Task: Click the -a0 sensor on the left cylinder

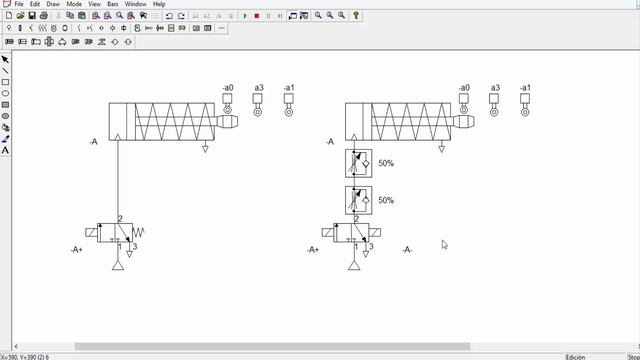Action: [227, 103]
